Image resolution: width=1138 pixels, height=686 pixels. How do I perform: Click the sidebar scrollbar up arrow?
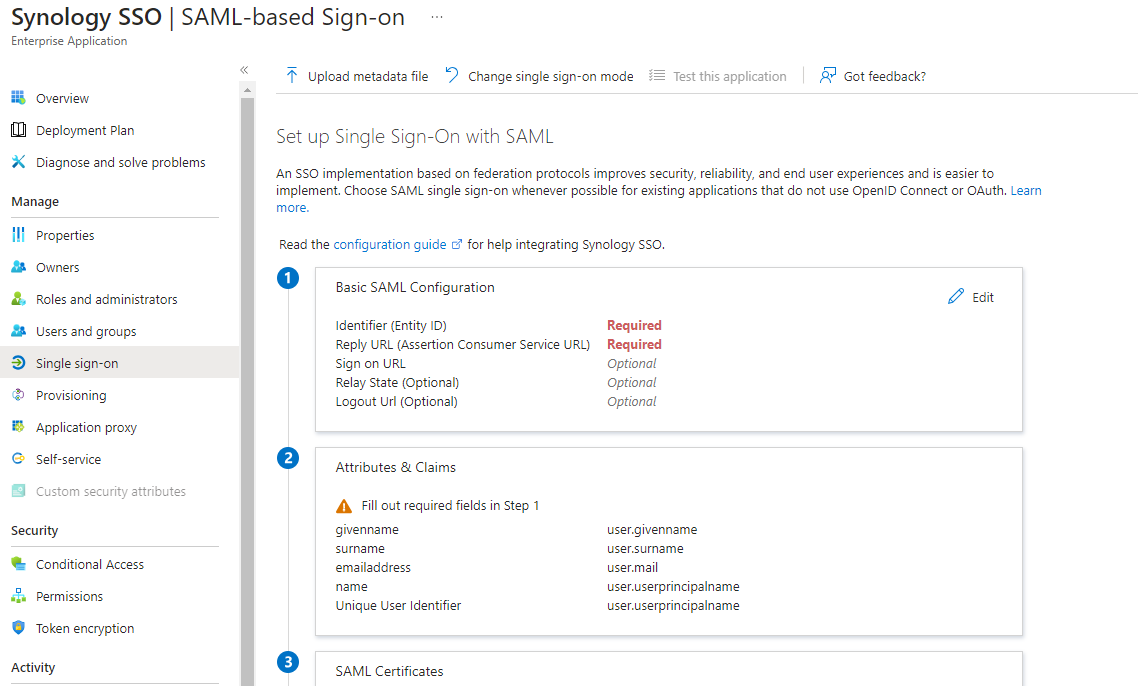tap(247, 90)
